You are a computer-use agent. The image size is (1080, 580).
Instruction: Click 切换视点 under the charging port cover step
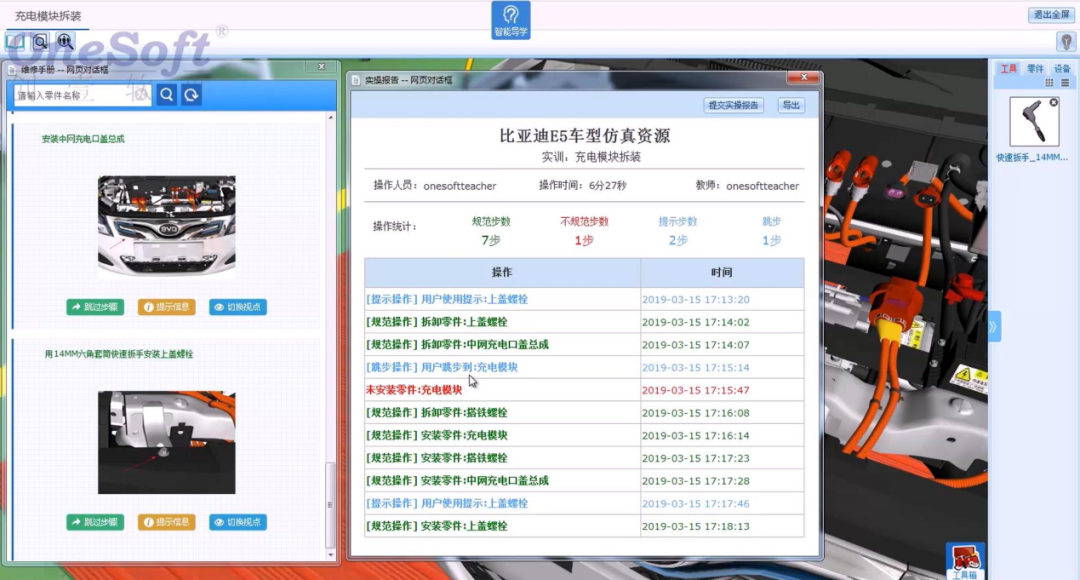238,307
